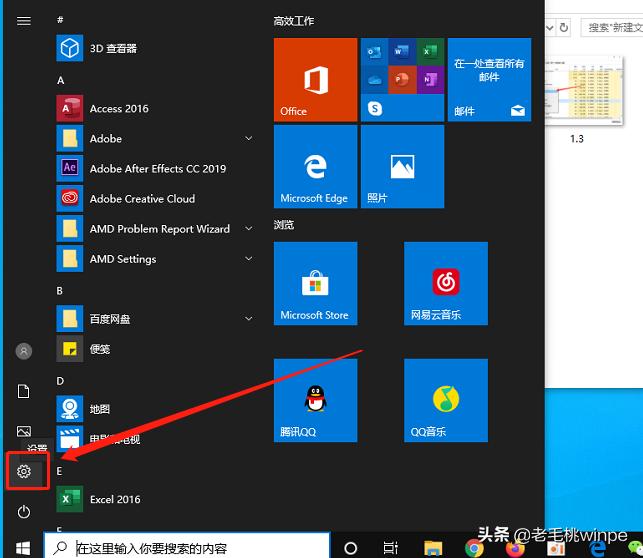
Task: Open the user account icon
Action: pos(24,351)
